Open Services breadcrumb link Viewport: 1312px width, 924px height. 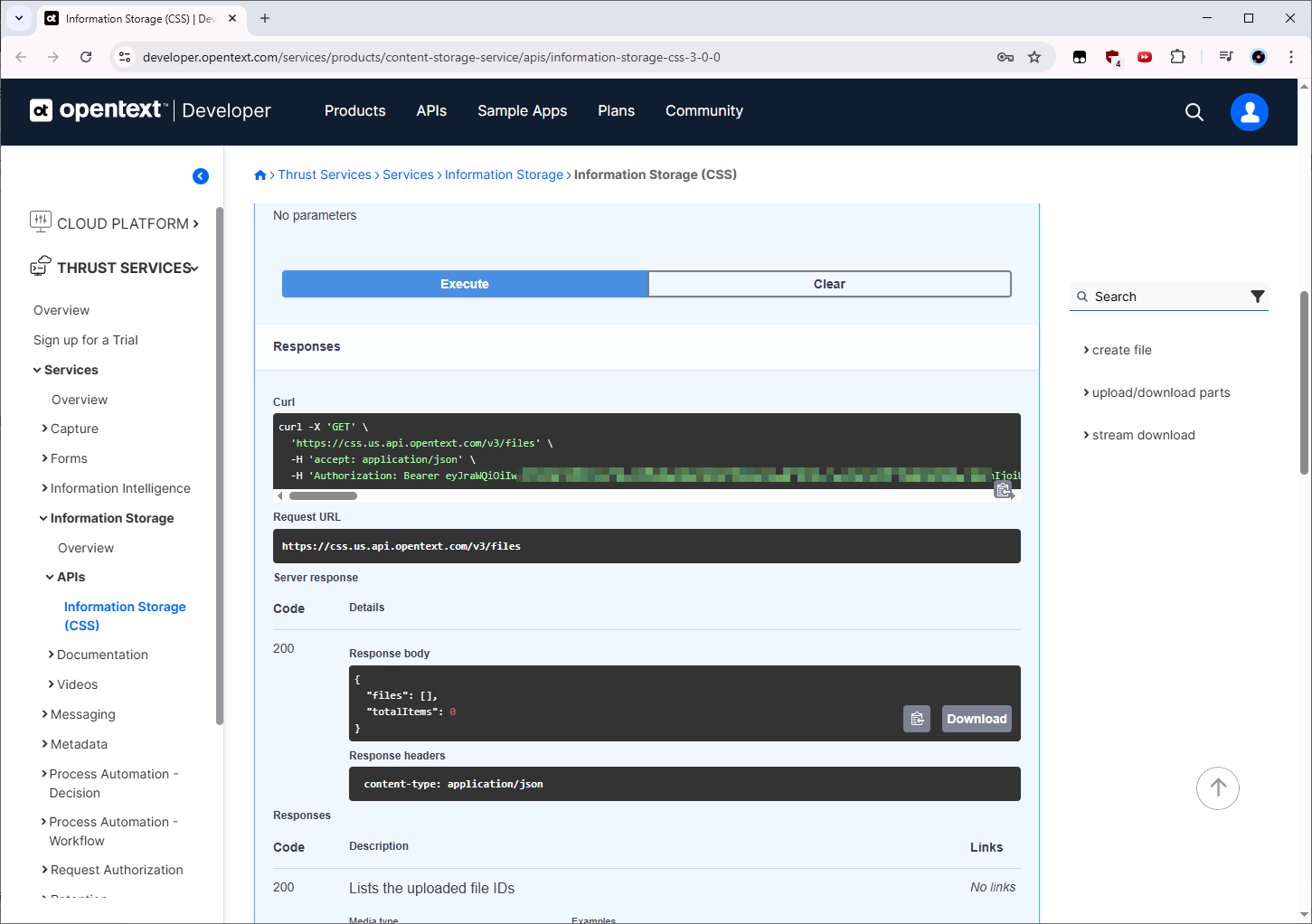408,174
